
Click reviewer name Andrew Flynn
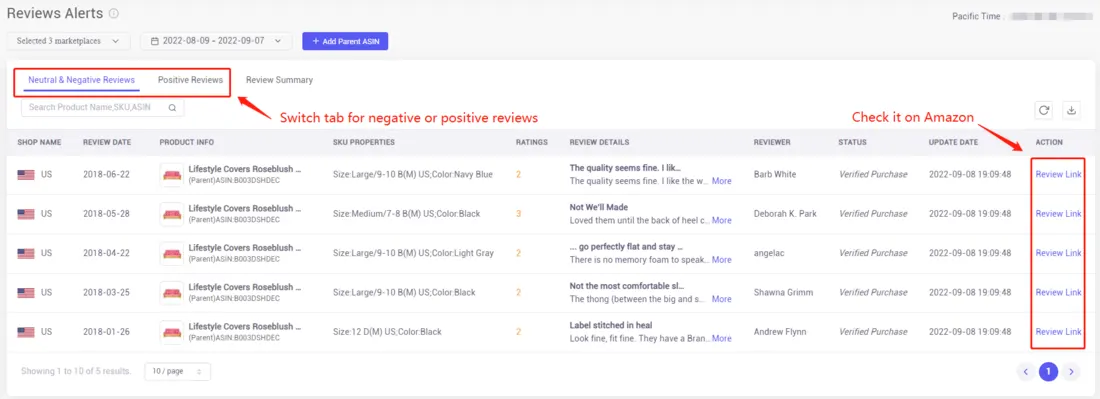point(780,332)
